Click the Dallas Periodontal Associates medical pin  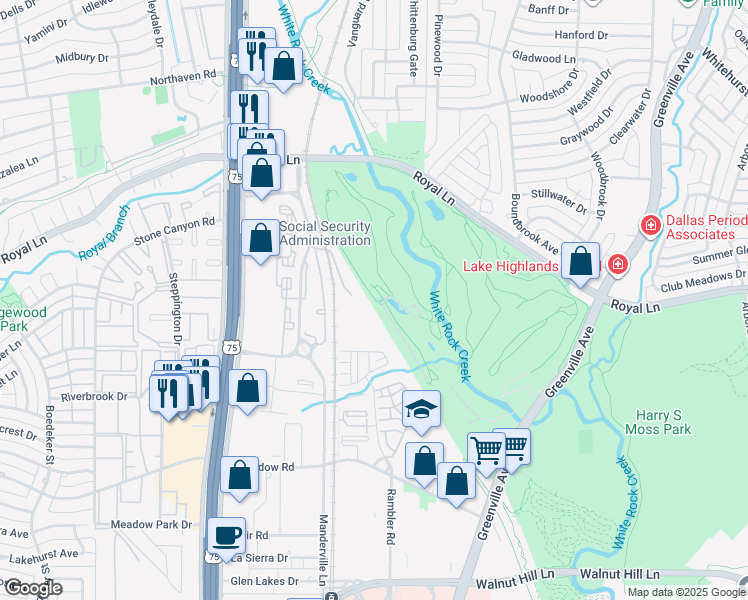(x=651, y=224)
